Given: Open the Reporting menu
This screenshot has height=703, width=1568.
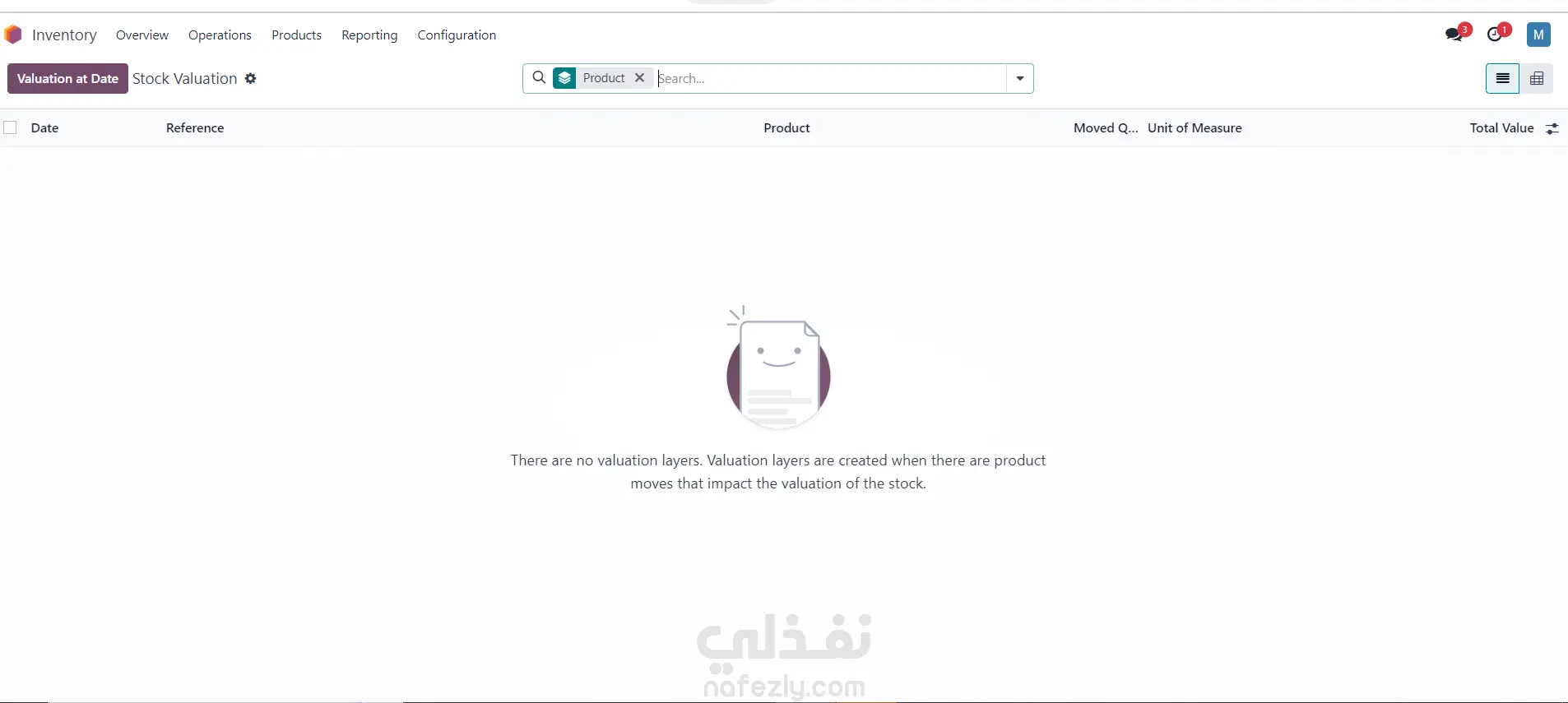Looking at the screenshot, I should coord(369,35).
